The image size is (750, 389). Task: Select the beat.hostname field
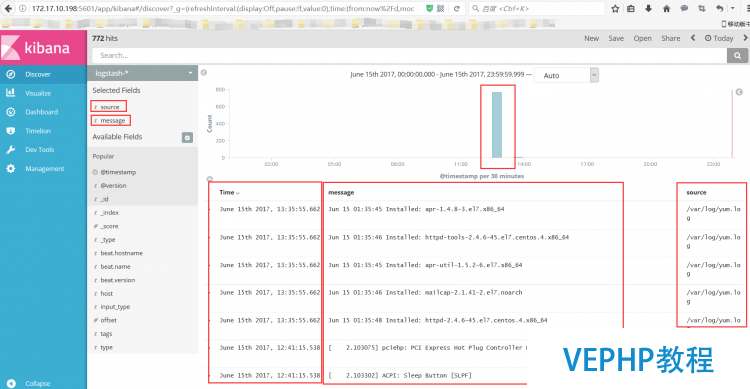(121, 253)
